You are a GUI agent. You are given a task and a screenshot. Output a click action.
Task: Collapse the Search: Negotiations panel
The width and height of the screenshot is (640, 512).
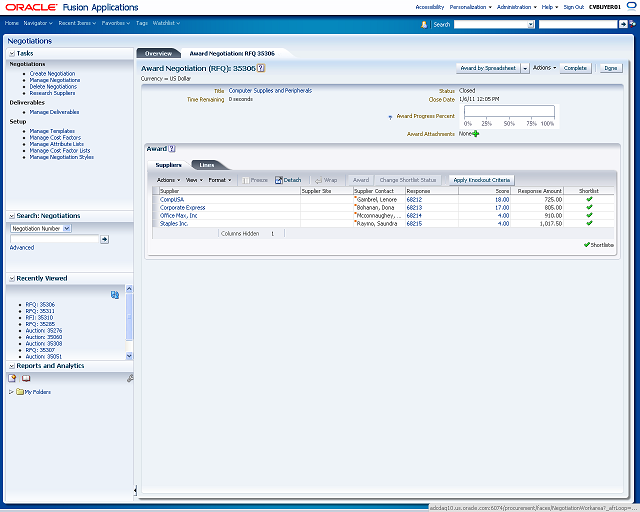(x=12, y=216)
